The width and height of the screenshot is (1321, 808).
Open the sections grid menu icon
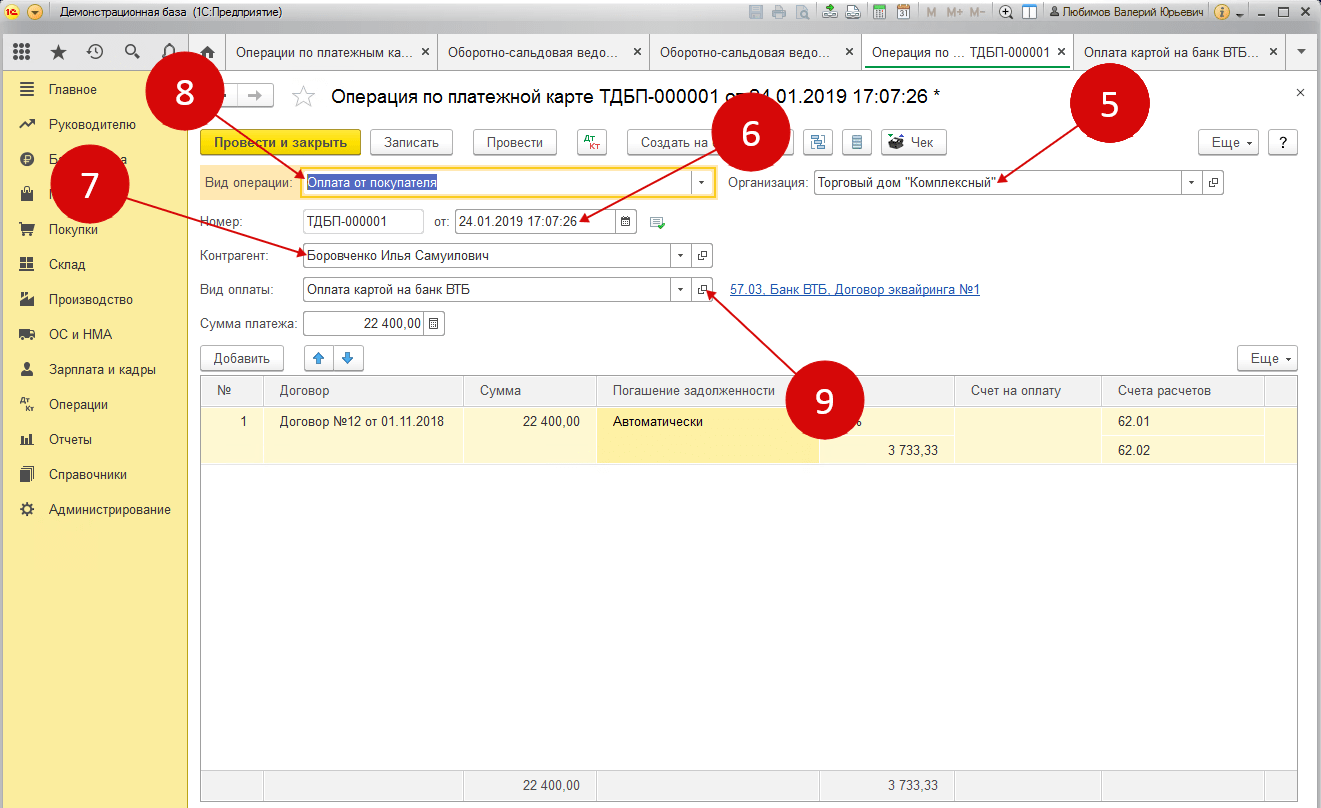(22, 52)
